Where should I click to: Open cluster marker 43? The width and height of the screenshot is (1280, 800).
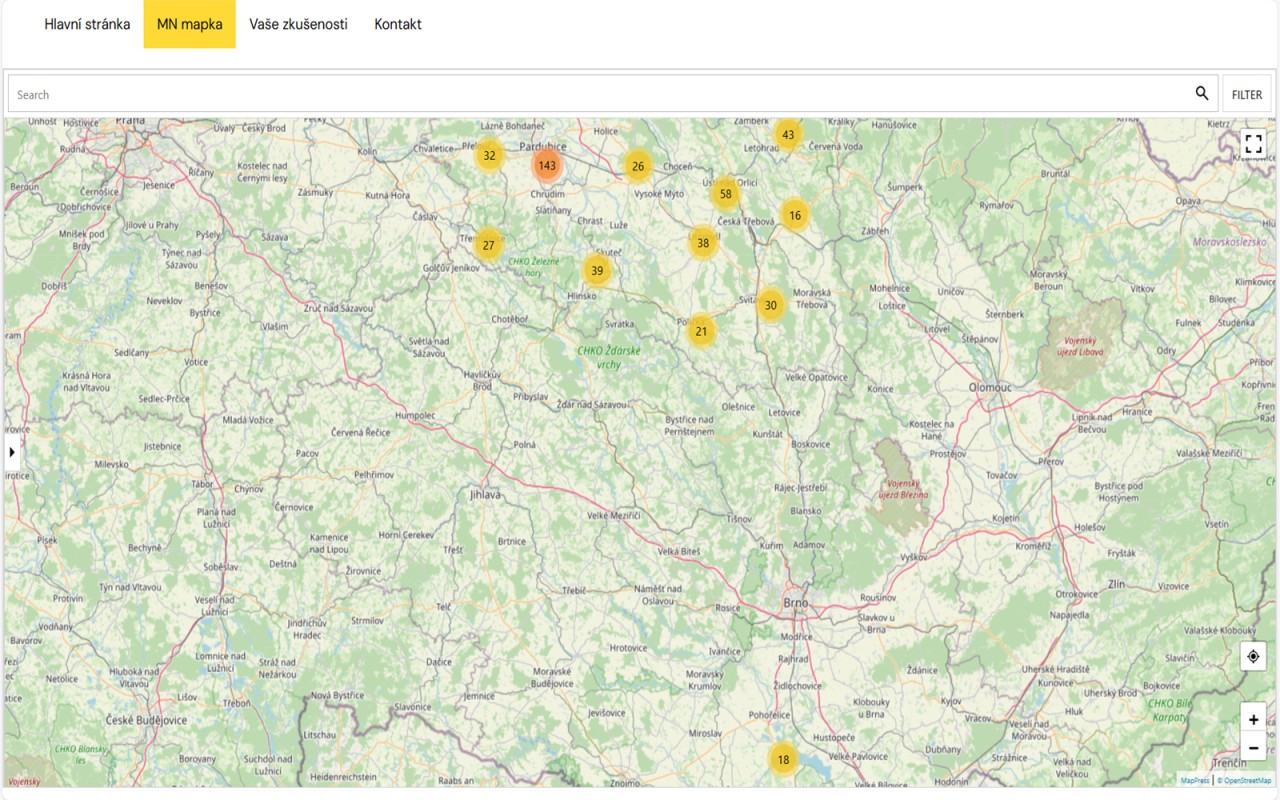(788, 135)
